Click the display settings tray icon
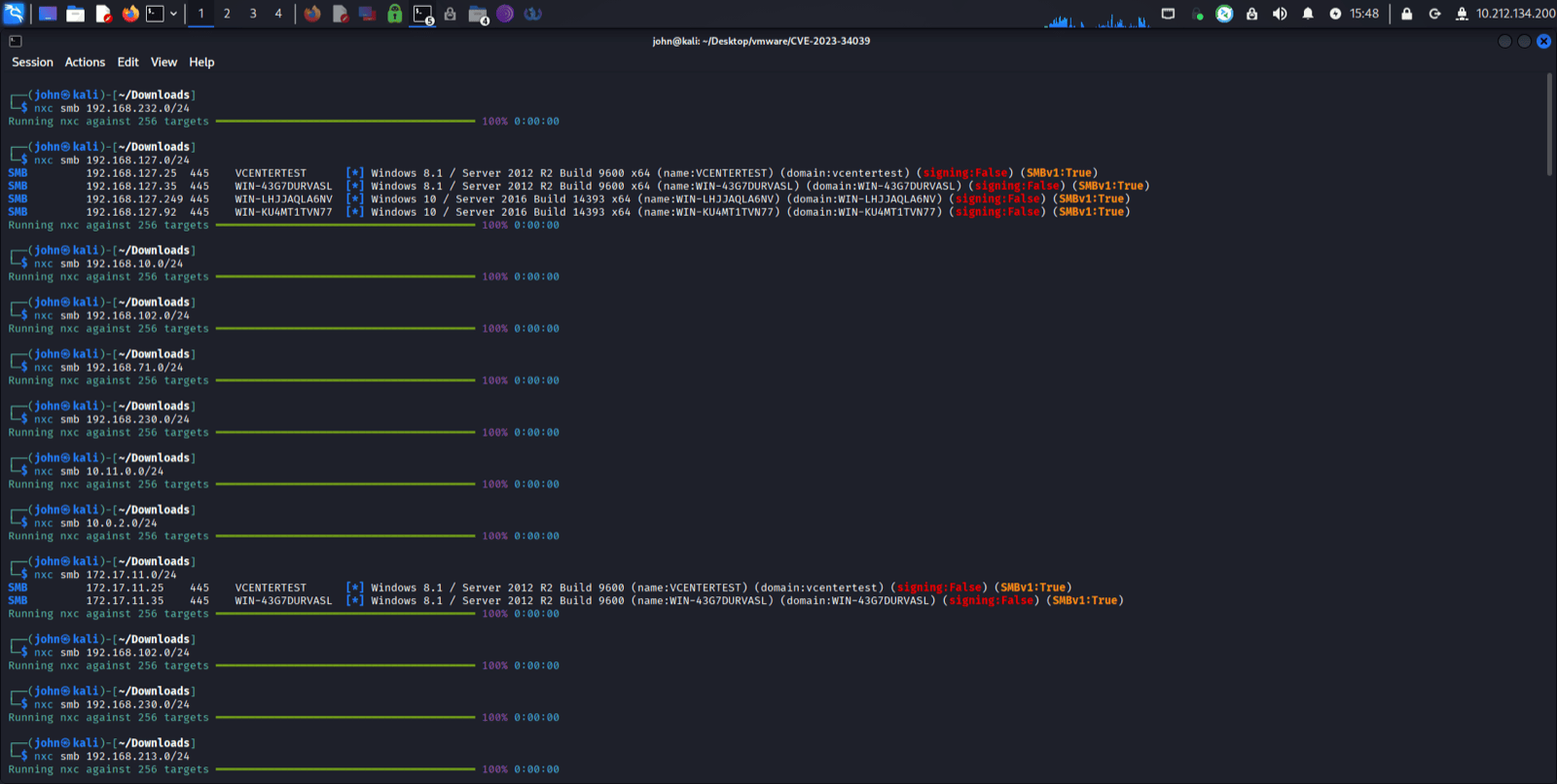 coord(1169,14)
